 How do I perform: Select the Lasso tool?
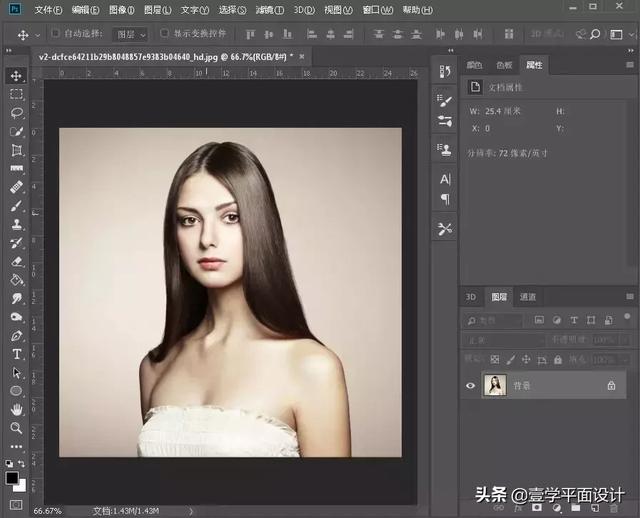(16, 113)
